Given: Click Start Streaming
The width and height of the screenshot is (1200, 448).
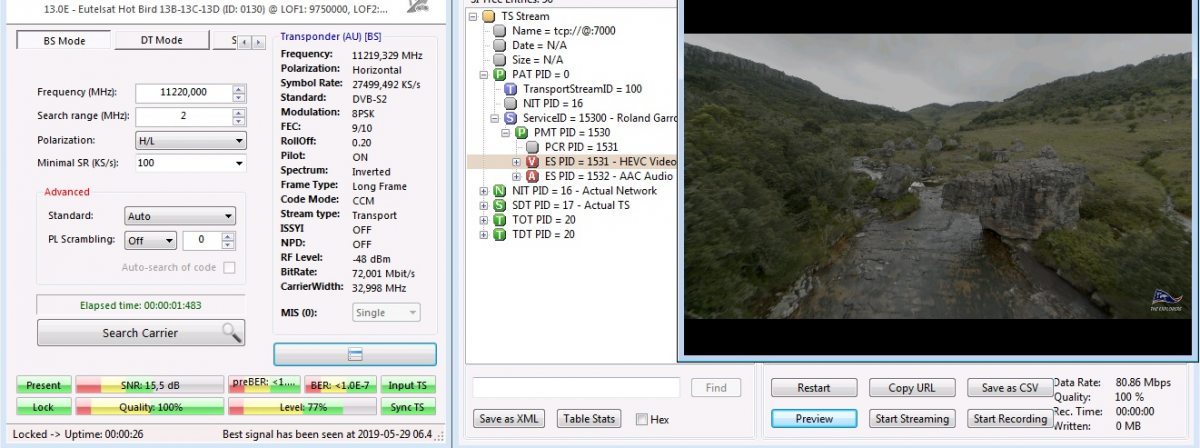Looking at the screenshot, I should 912,419.
